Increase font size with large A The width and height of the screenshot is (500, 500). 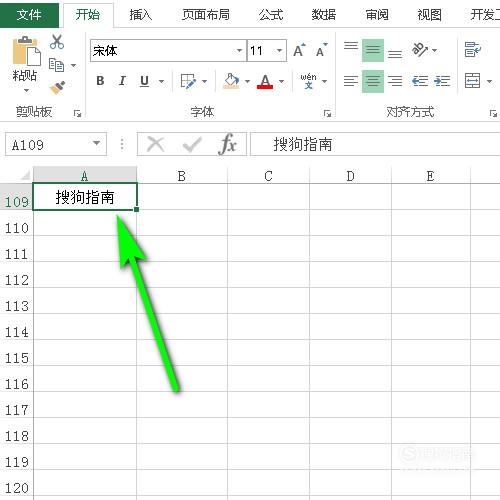tap(299, 51)
